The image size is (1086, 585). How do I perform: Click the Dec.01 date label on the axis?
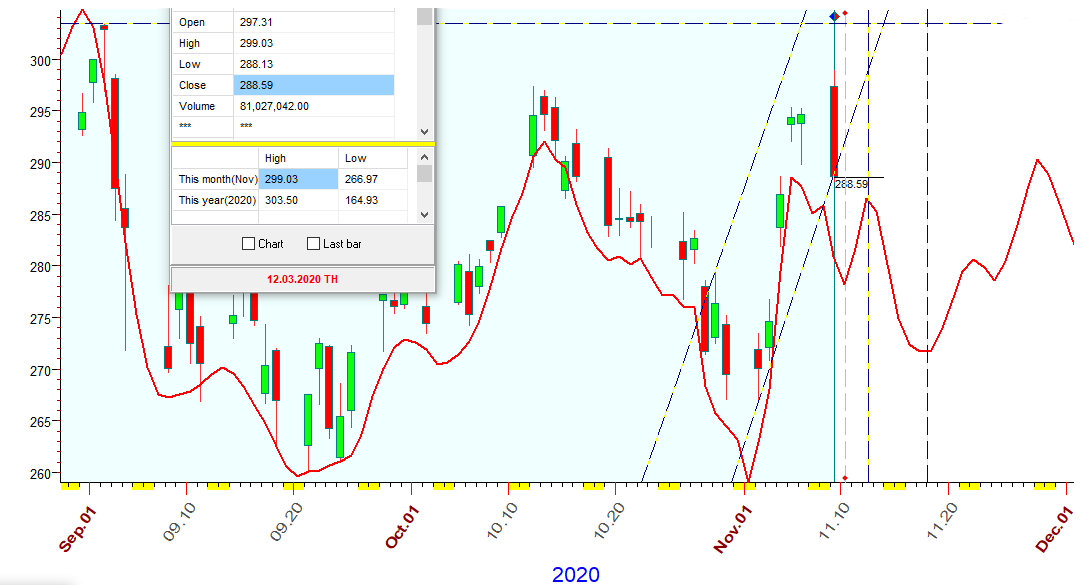[1056, 528]
